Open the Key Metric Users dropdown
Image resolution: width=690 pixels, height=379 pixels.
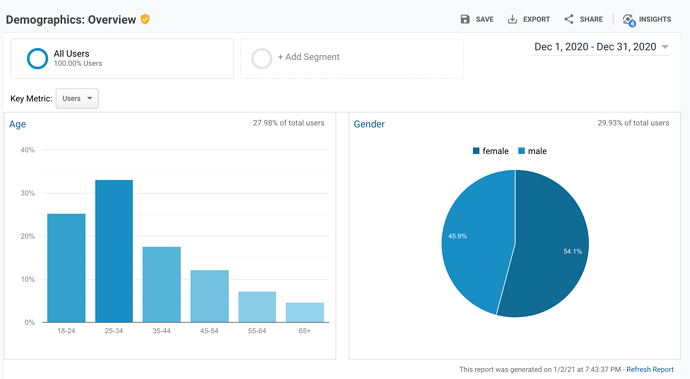[77, 99]
